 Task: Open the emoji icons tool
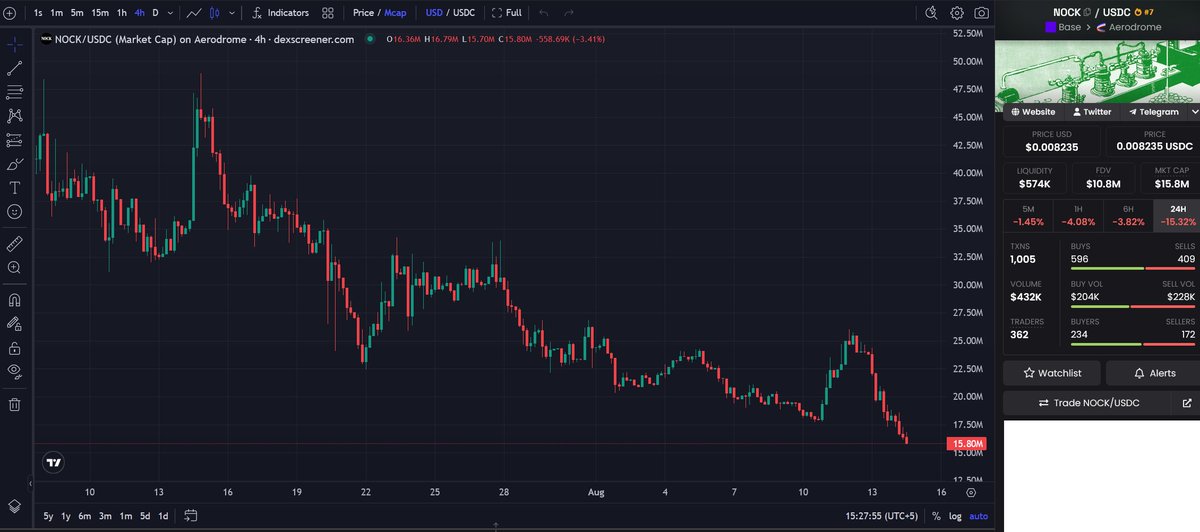tap(15, 212)
